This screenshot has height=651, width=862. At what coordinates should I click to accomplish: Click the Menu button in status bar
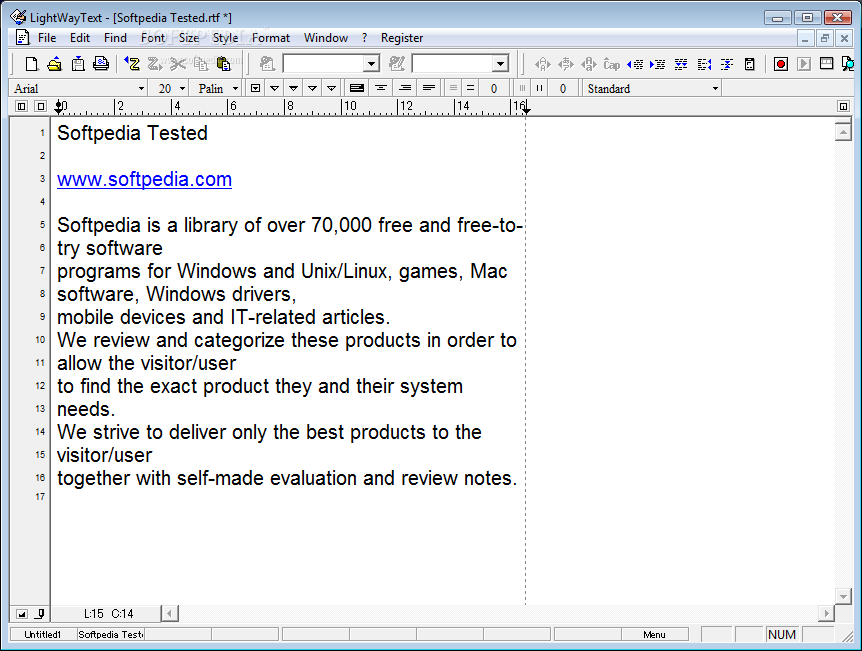[x=654, y=635]
